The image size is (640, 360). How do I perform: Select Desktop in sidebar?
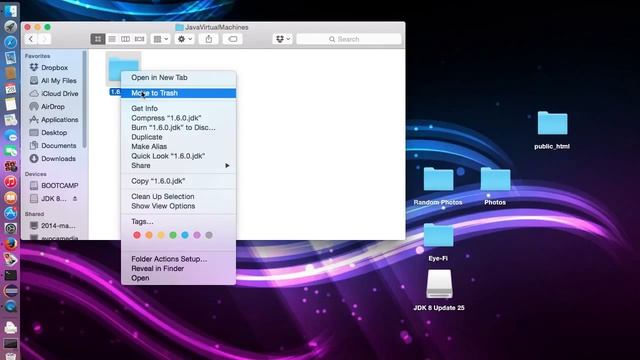click(x=54, y=133)
